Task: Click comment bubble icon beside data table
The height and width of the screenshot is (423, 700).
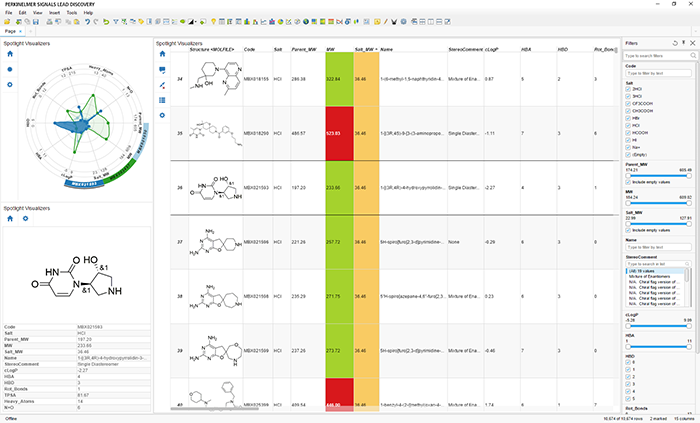Action: tap(162, 70)
